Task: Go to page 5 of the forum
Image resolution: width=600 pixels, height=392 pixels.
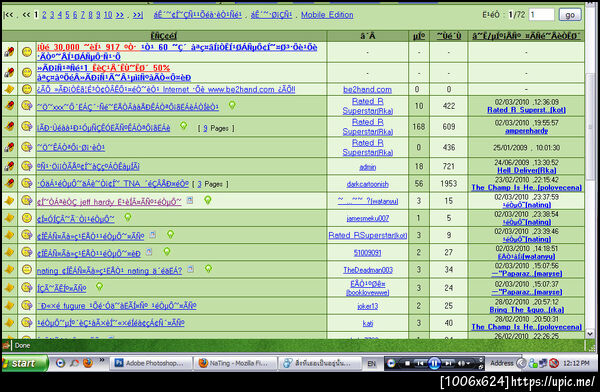Action: pos(67,15)
